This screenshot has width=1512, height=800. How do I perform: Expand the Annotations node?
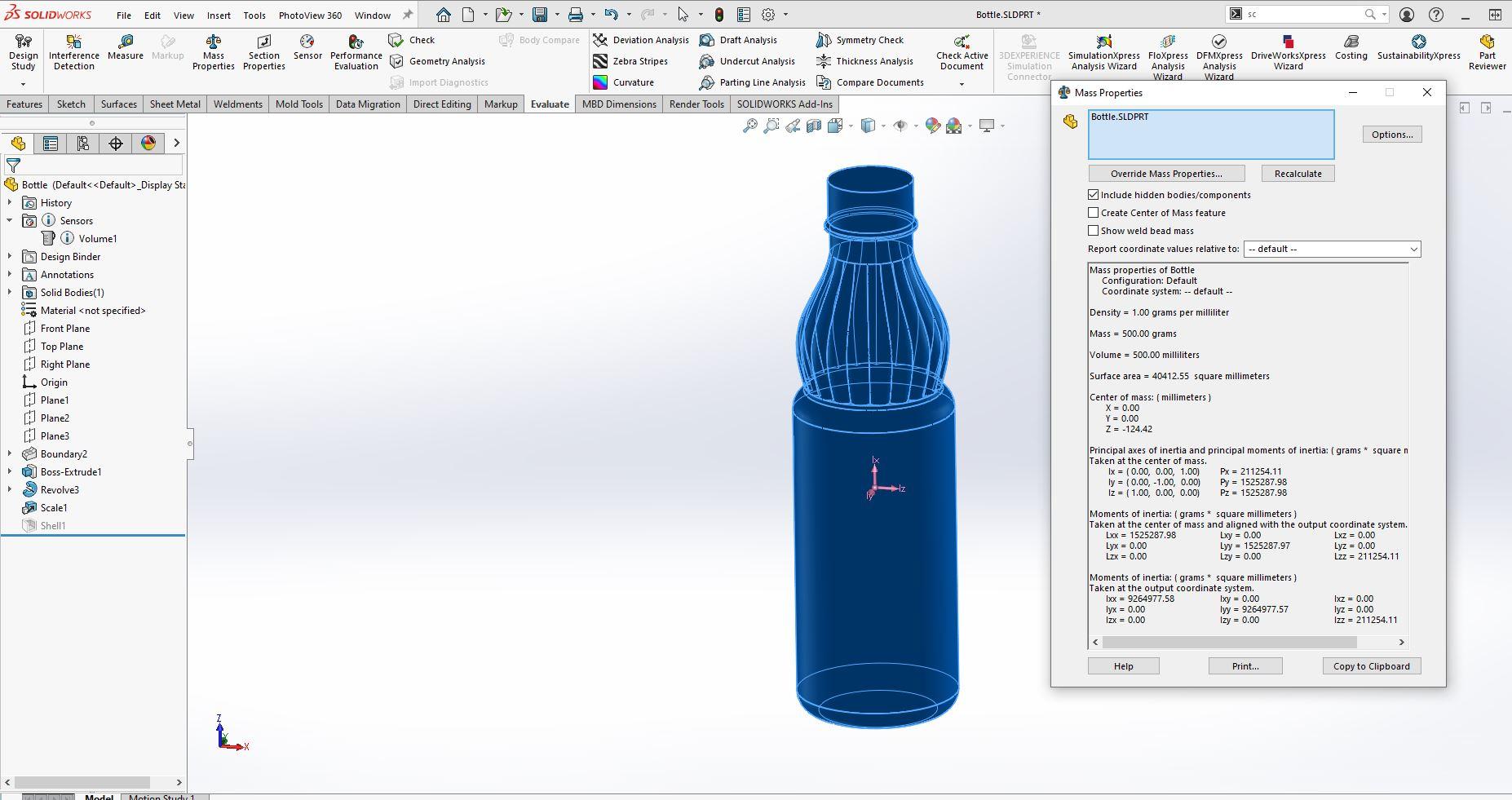[x=10, y=275]
